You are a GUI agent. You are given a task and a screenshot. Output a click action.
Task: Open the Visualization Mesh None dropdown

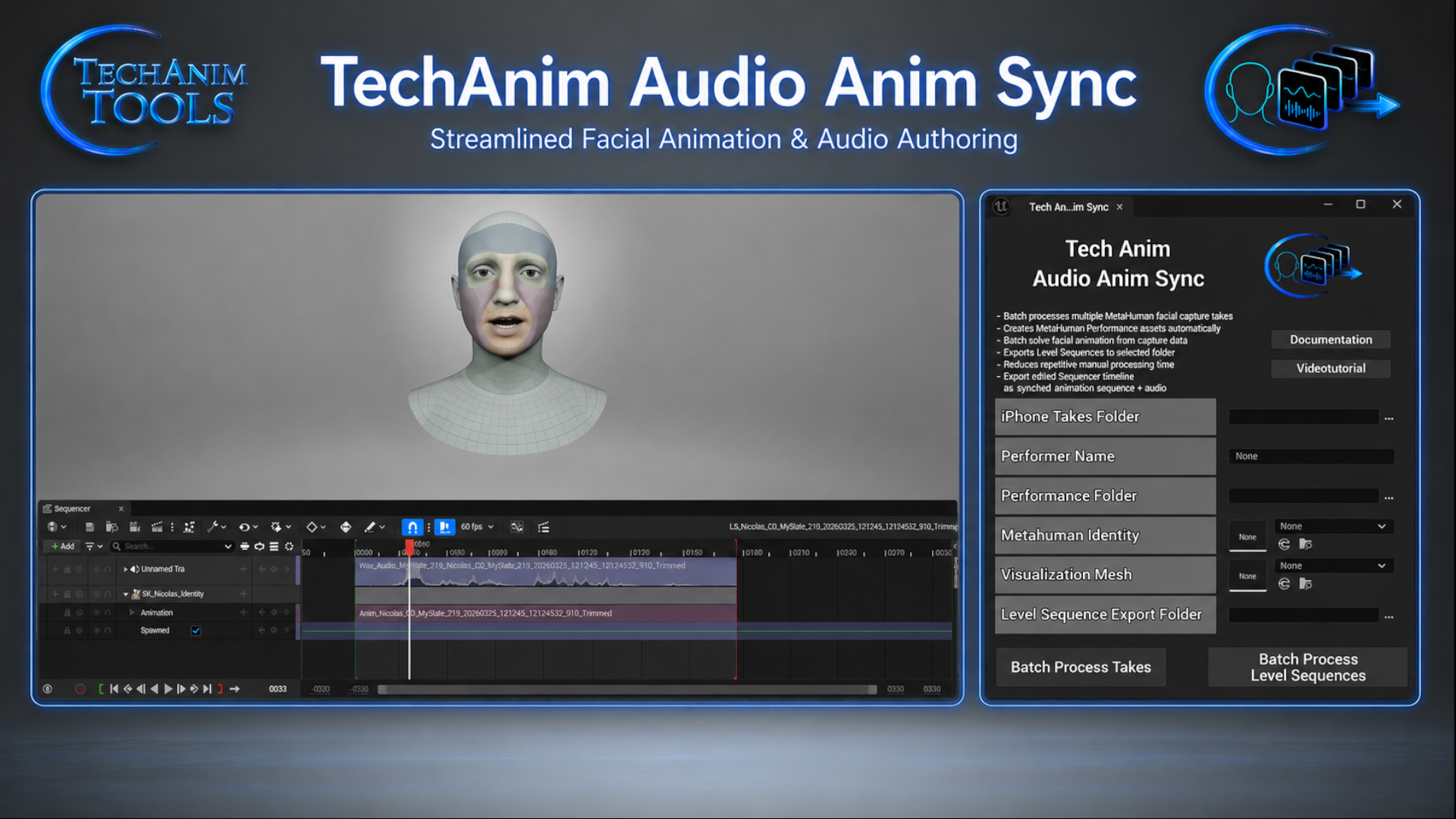point(1333,566)
